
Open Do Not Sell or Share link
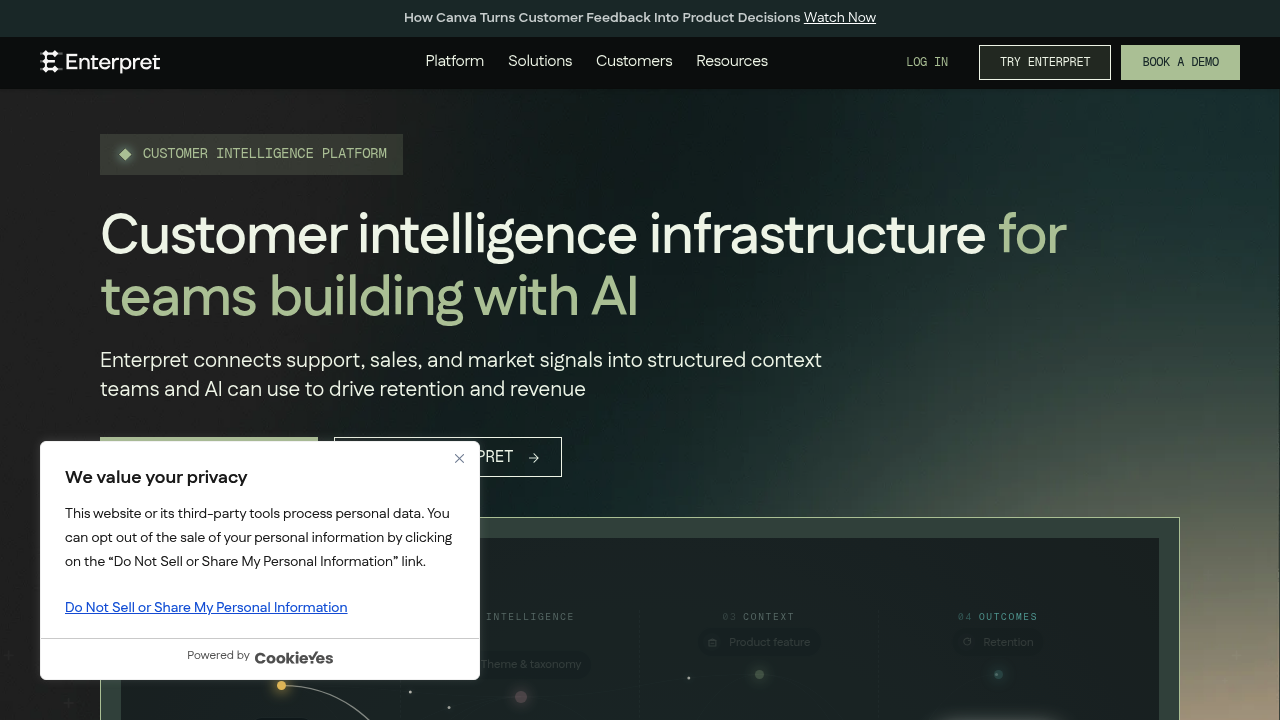(206, 607)
